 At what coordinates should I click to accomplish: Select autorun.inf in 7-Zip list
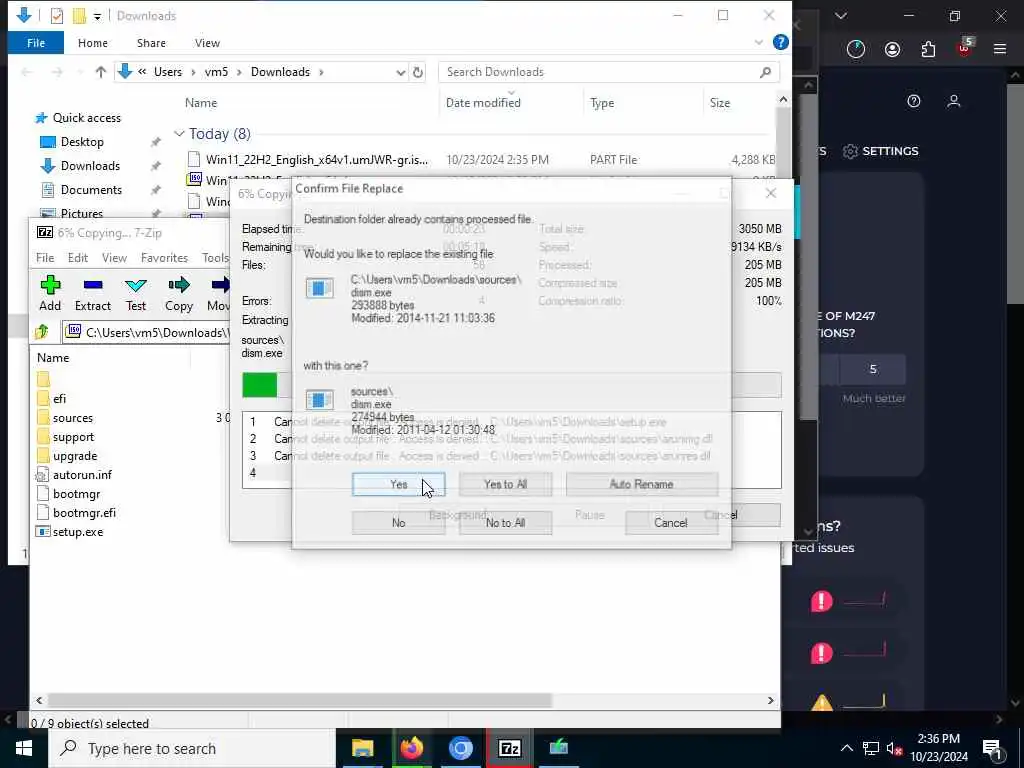point(82,475)
